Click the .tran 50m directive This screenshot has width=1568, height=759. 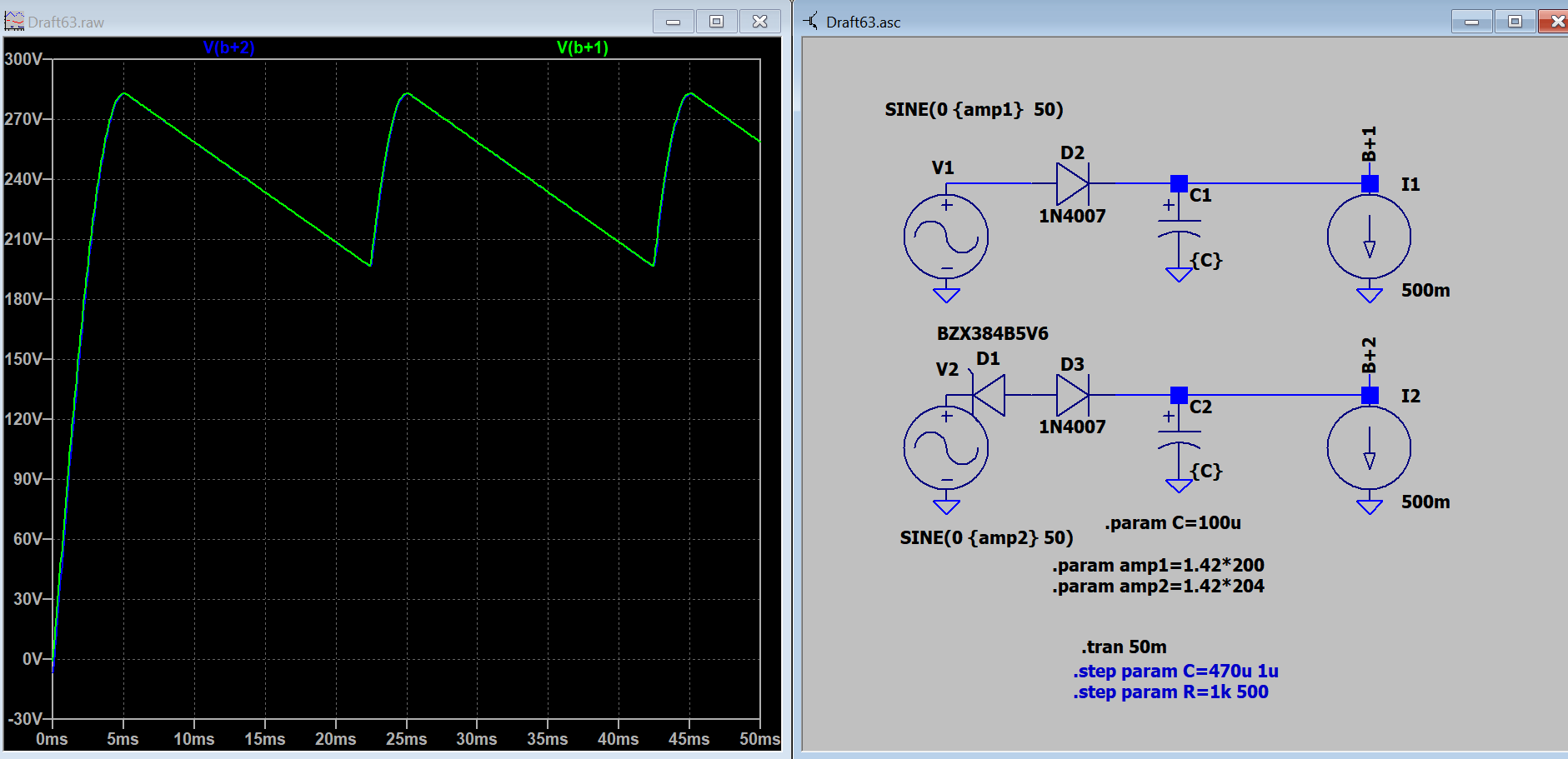[1124, 647]
